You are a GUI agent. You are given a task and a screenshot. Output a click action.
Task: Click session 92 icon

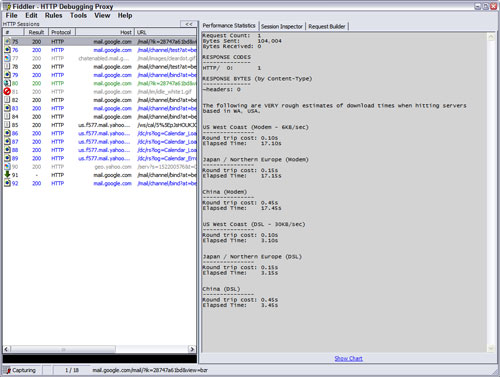click(x=7, y=183)
